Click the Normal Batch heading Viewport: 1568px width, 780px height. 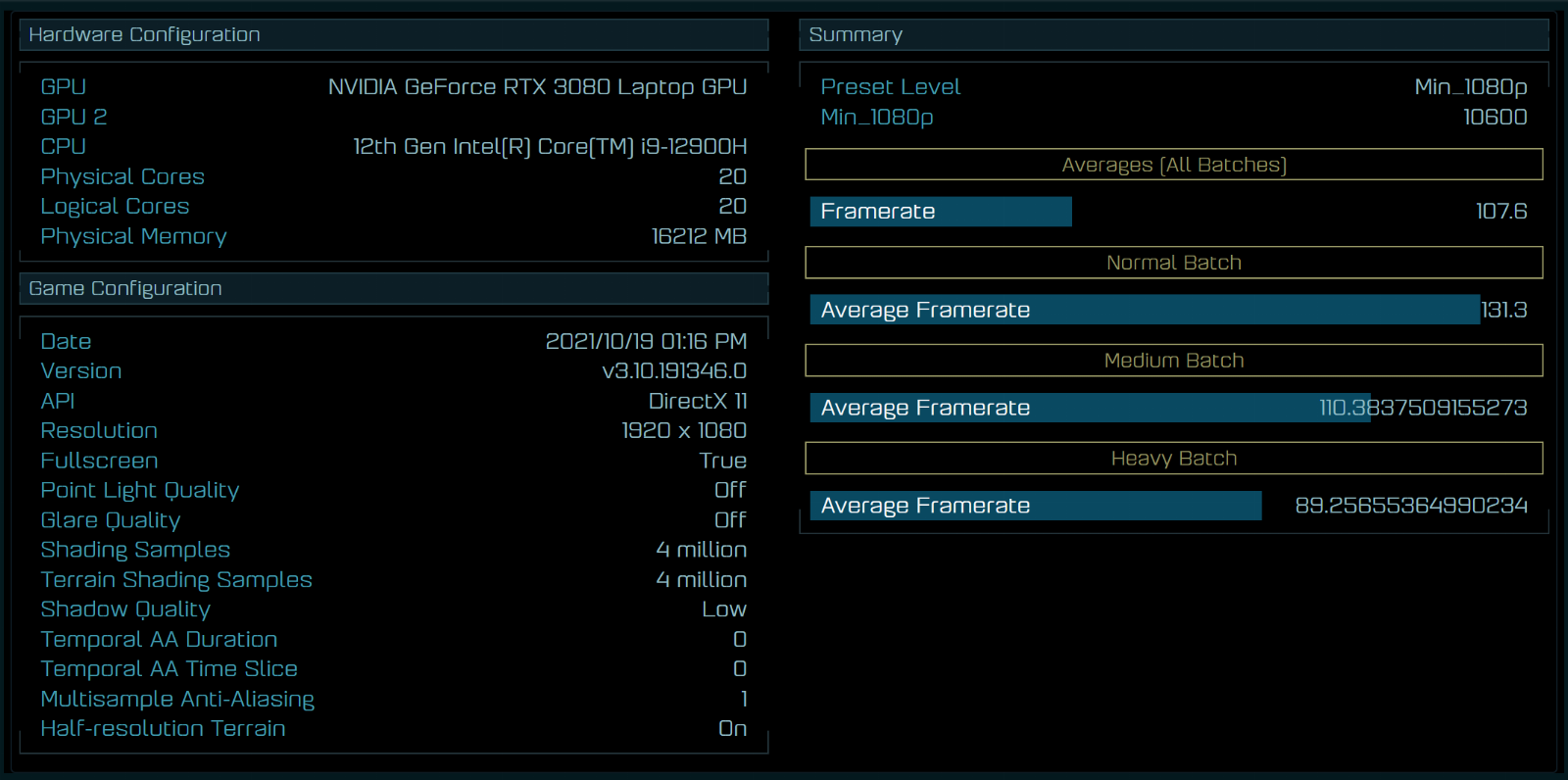1174,263
